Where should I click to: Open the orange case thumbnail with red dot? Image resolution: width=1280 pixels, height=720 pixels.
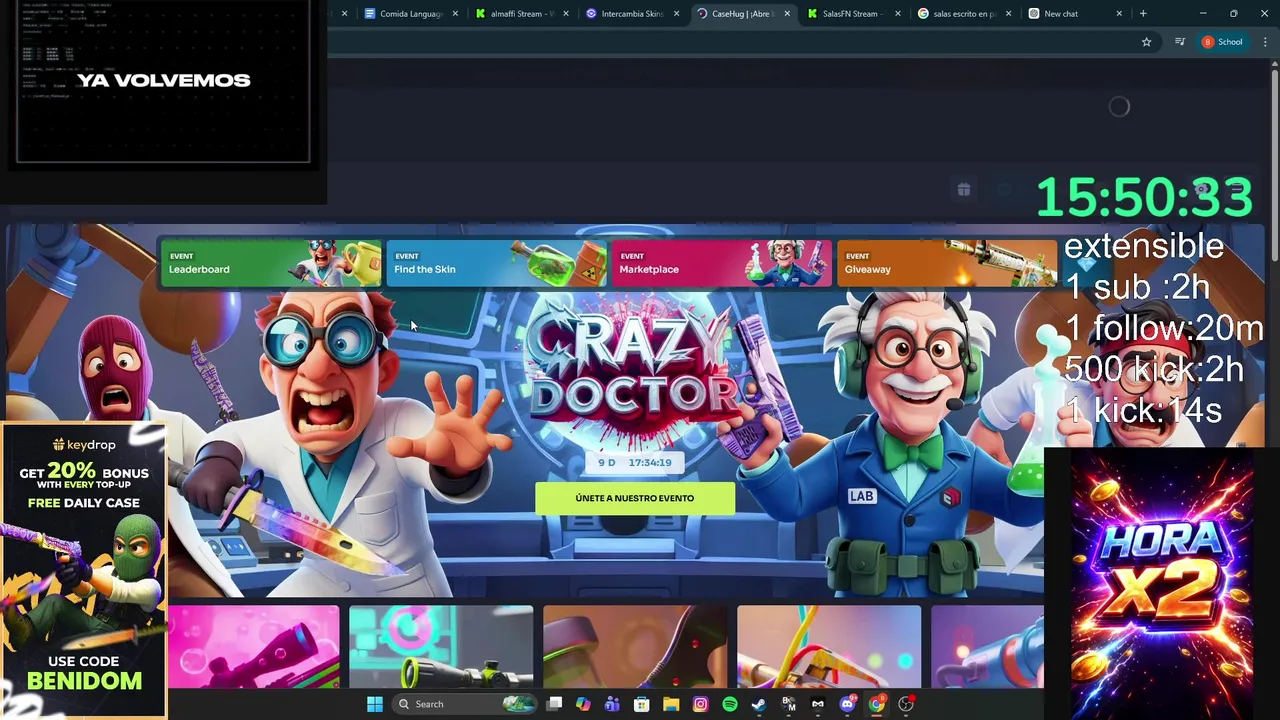click(x=635, y=647)
